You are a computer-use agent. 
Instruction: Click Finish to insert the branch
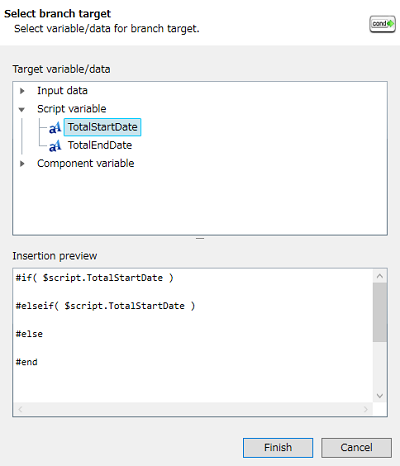(x=278, y=447)
